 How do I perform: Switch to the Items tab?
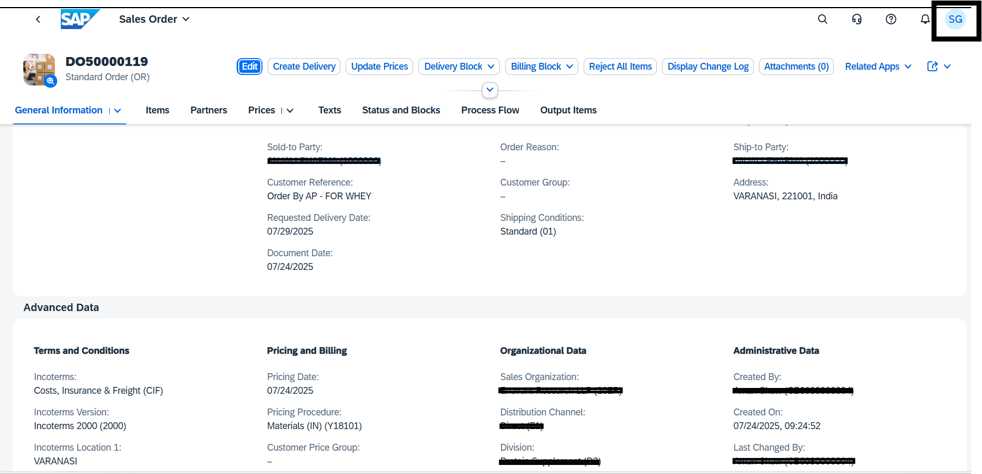pyautogui.click(x=157, y=110)
